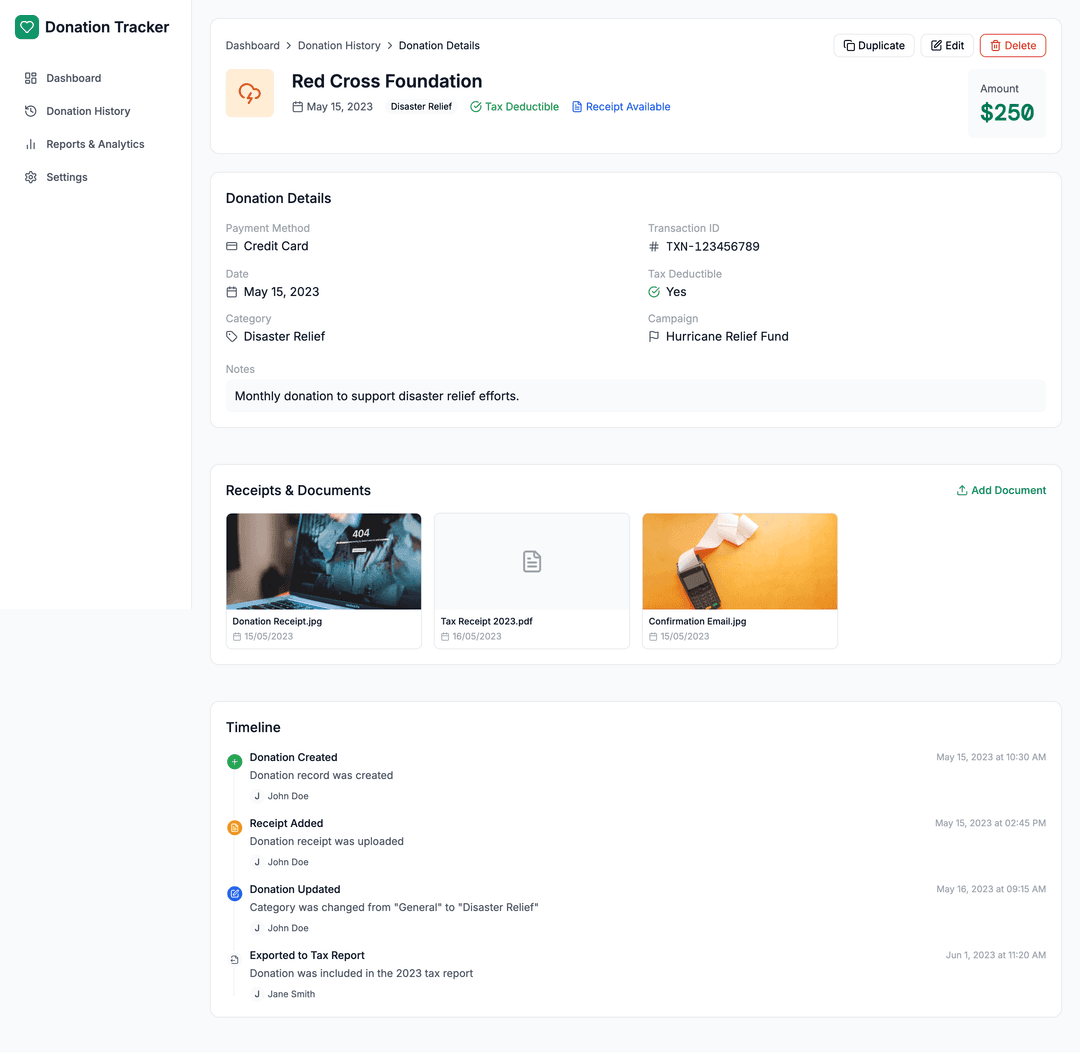The image size is (1080, 1054).
Task: Open the Dashboard sidebar icon
Action: pos(30,78)
